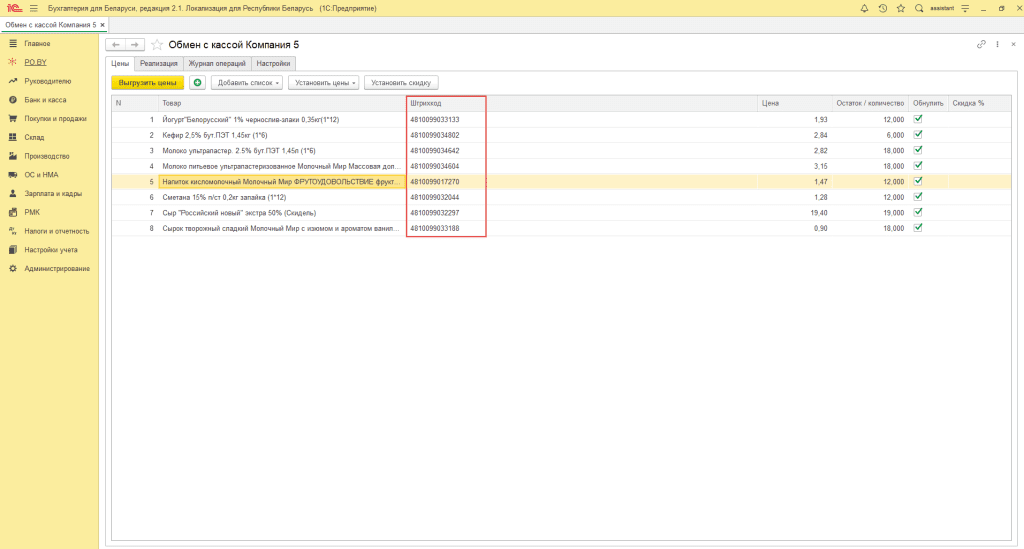Close the Обмен с кассой form
This screenshot has width=1024, height=549.
pyautogui.click(x=1014, y=44)
